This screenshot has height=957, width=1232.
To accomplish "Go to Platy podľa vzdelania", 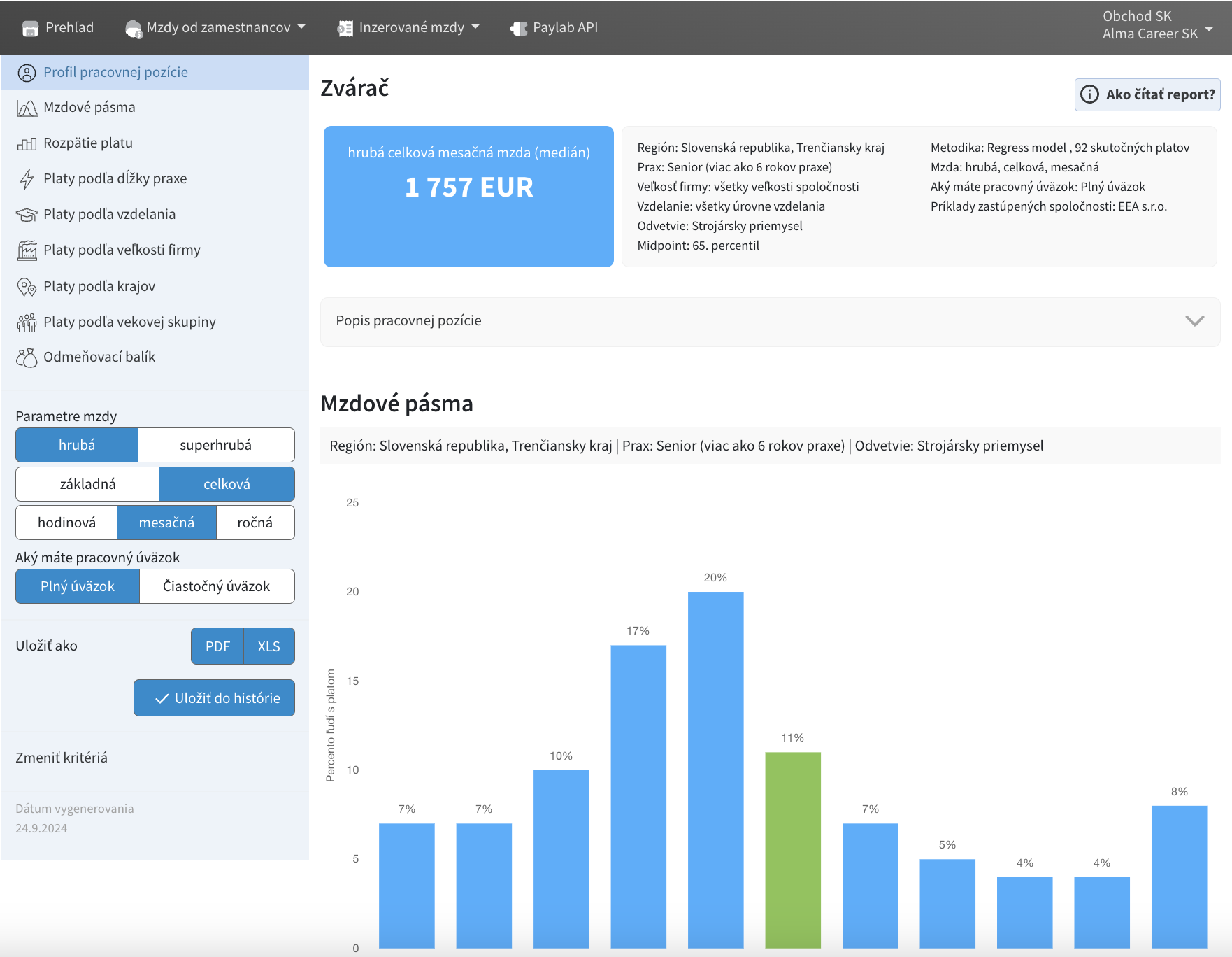I will point(155,215).
